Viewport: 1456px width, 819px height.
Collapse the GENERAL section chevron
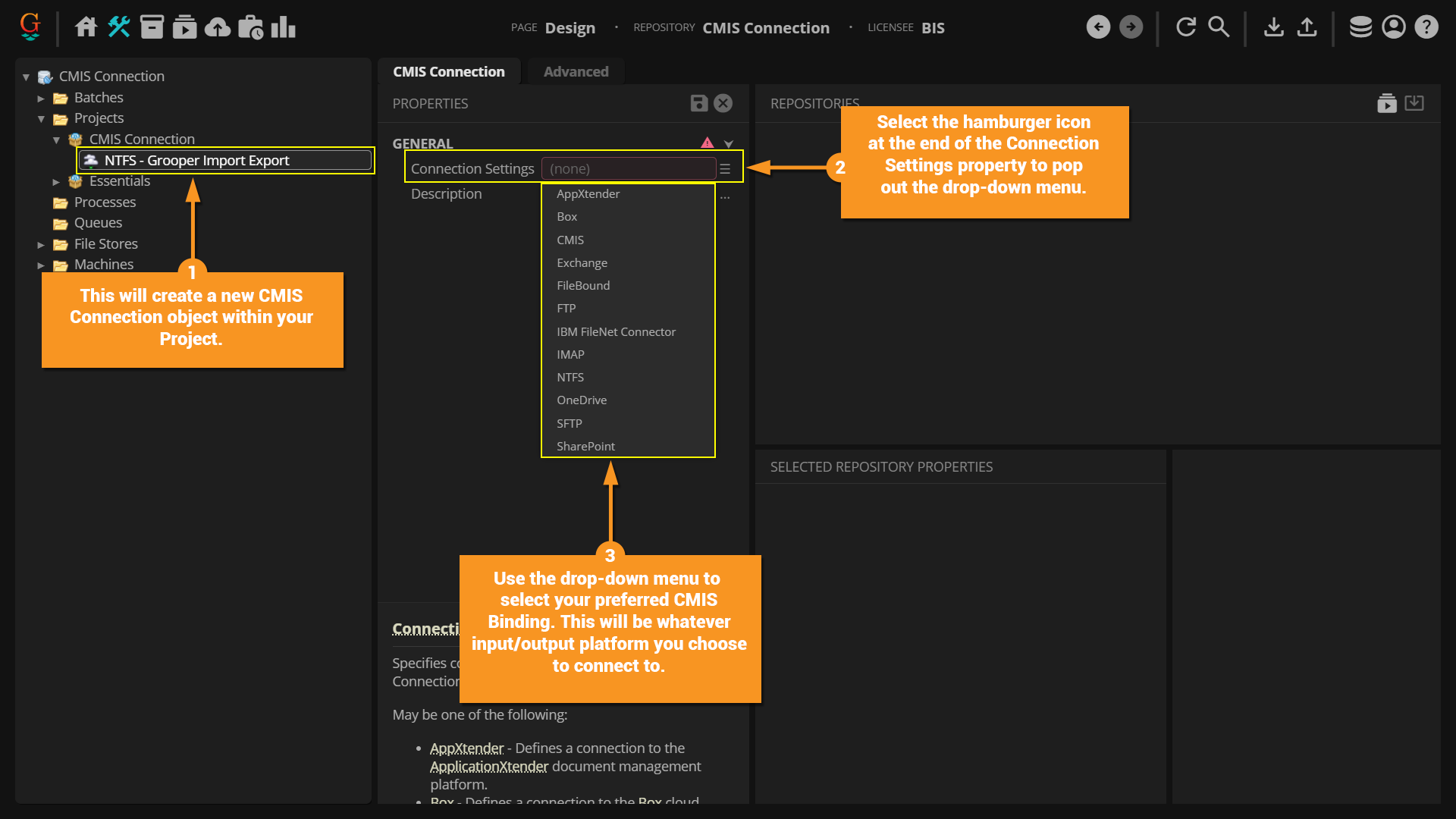729,144
